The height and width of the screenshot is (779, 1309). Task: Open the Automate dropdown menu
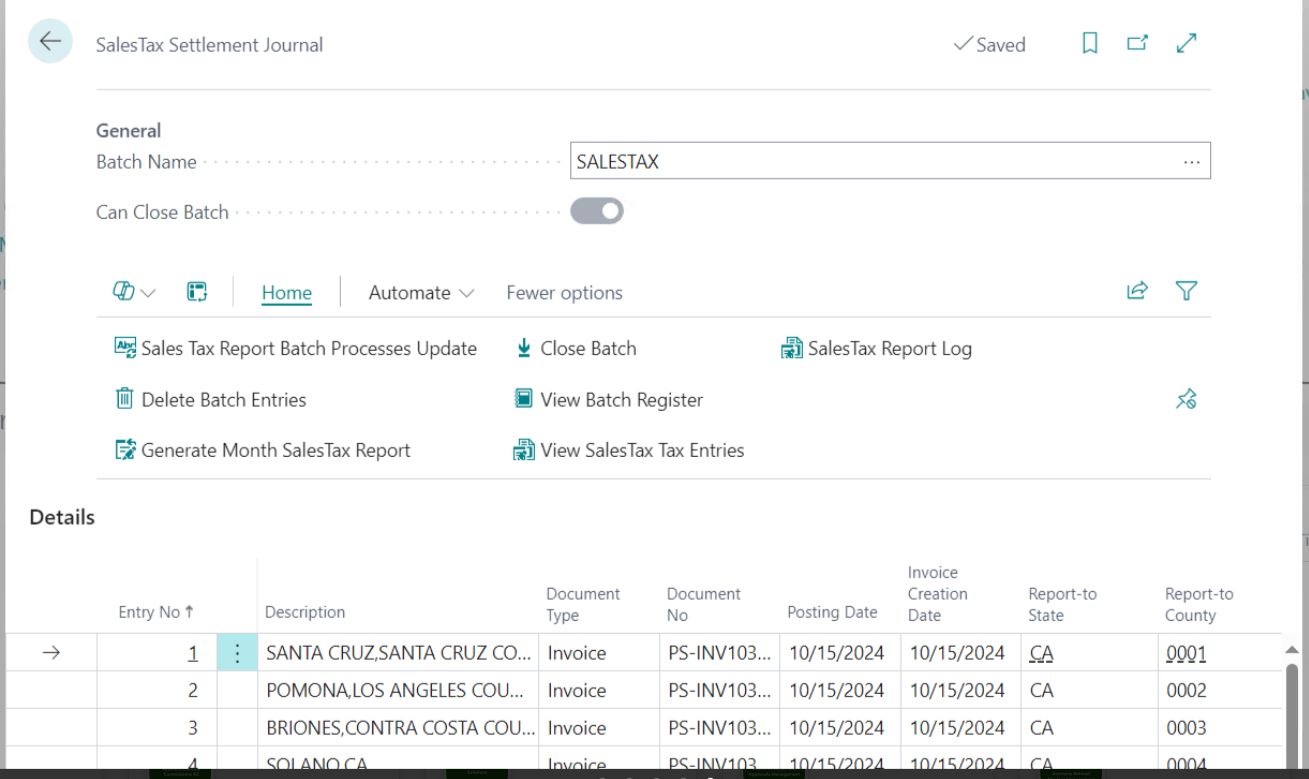point(420,292)
